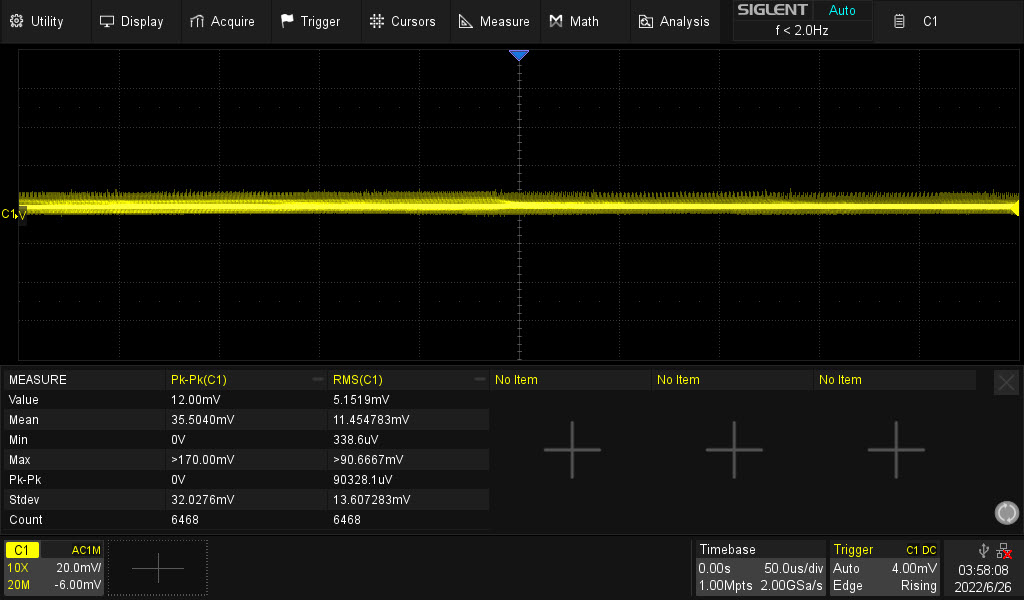Add measurement in the leftmost empty slot
The image size is (1024, 600).
[x=572, y=450]
